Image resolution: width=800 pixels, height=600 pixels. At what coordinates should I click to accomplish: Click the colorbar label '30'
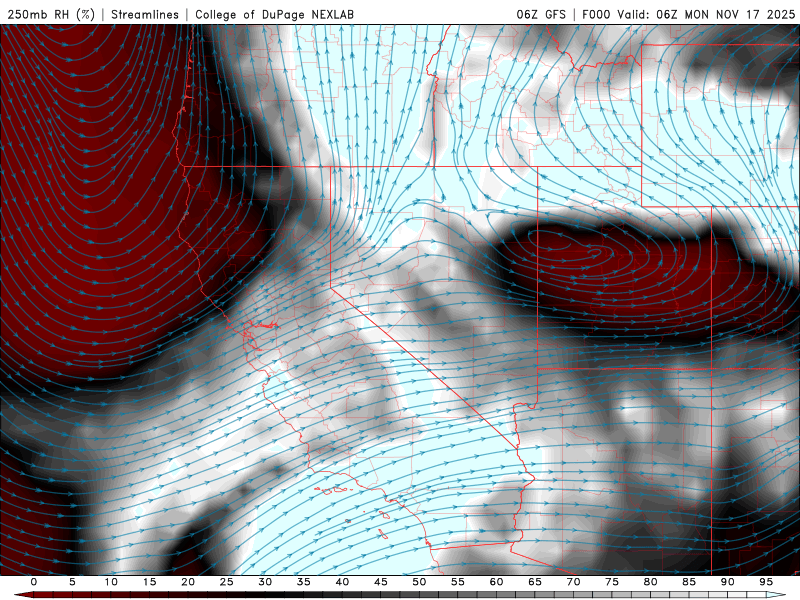[265, 582]
